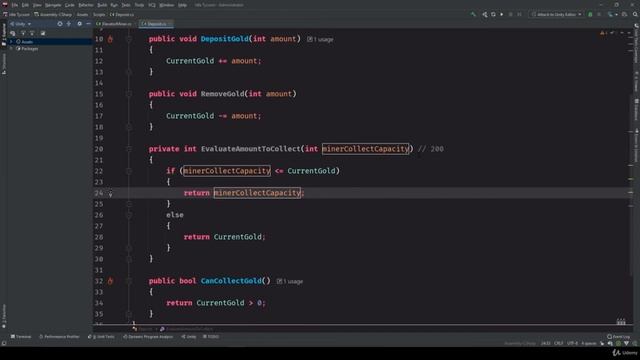The image size is (640, 360).
Task: Select the Packages row in Explorer tree
Action: coord(51,49)
